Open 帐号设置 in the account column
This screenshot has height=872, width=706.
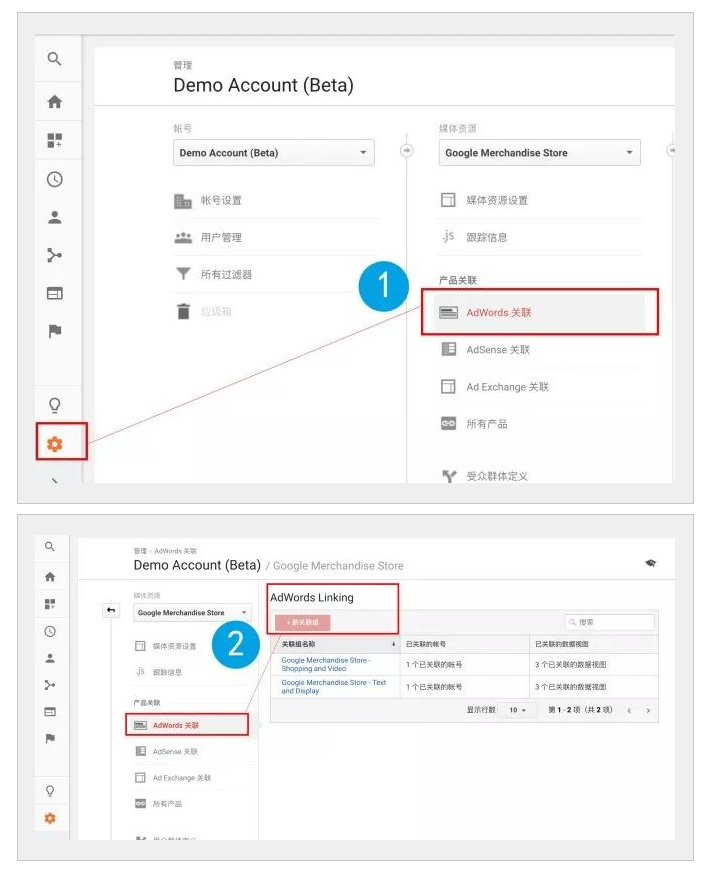tap(221, 200)
